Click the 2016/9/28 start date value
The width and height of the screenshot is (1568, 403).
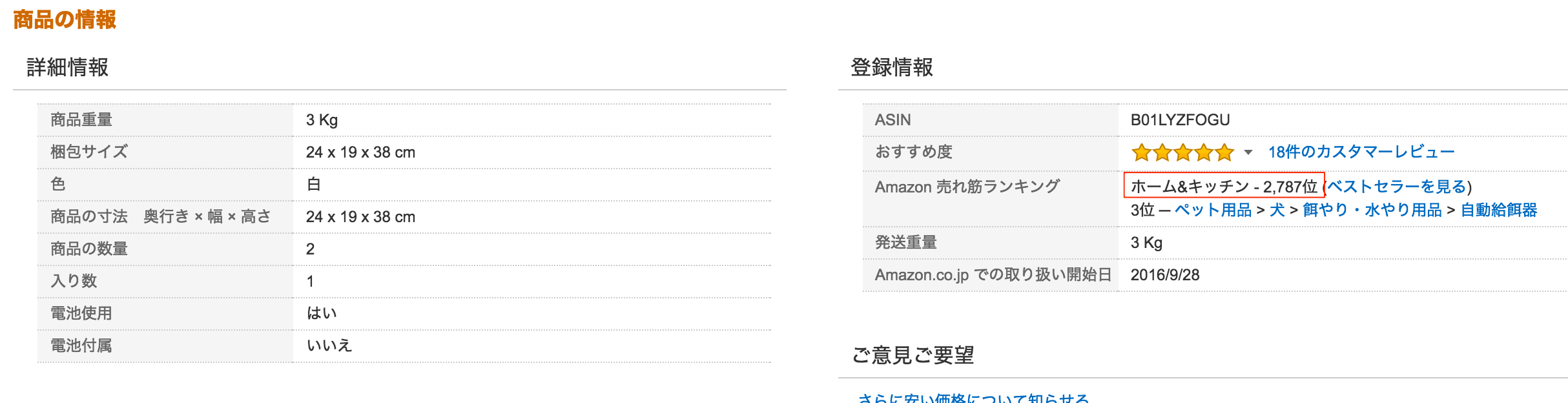click(1164, 275)
